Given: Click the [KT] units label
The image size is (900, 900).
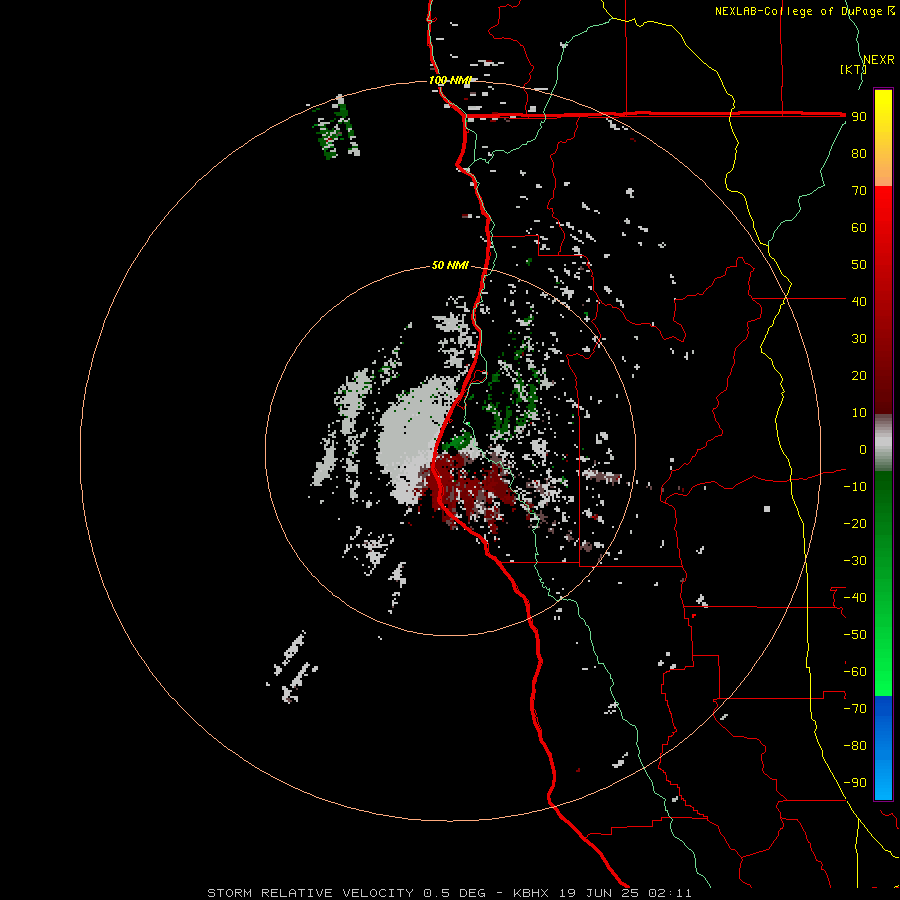Looking at the screenshot, I should 853,69.
